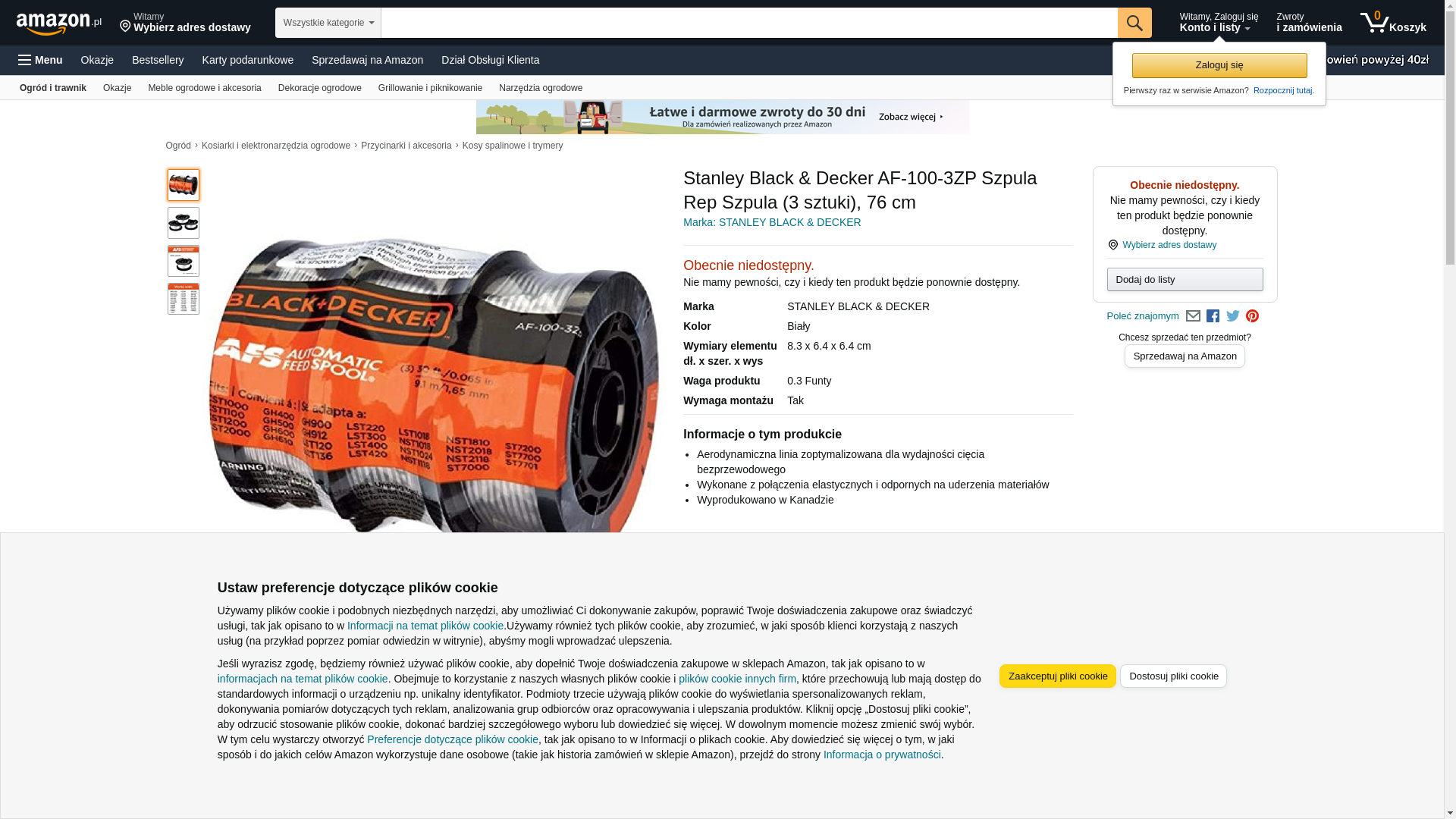Viewport: 1456px width, 819px height.
Task: Open the hamburger Menu icon
Action: point(40,60)
